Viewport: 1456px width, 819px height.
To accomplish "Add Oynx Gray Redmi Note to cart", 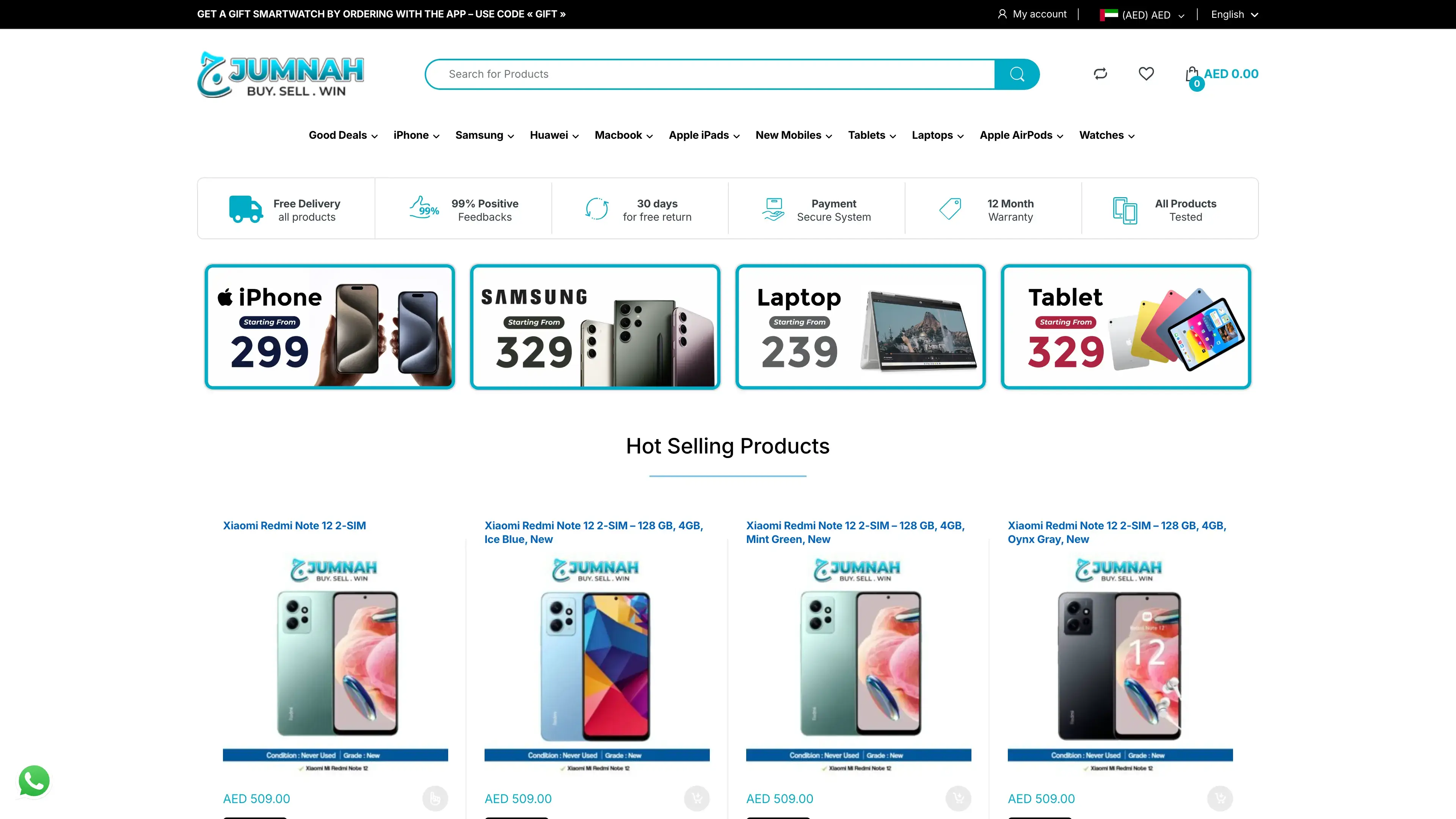I will pos(1220,798).
